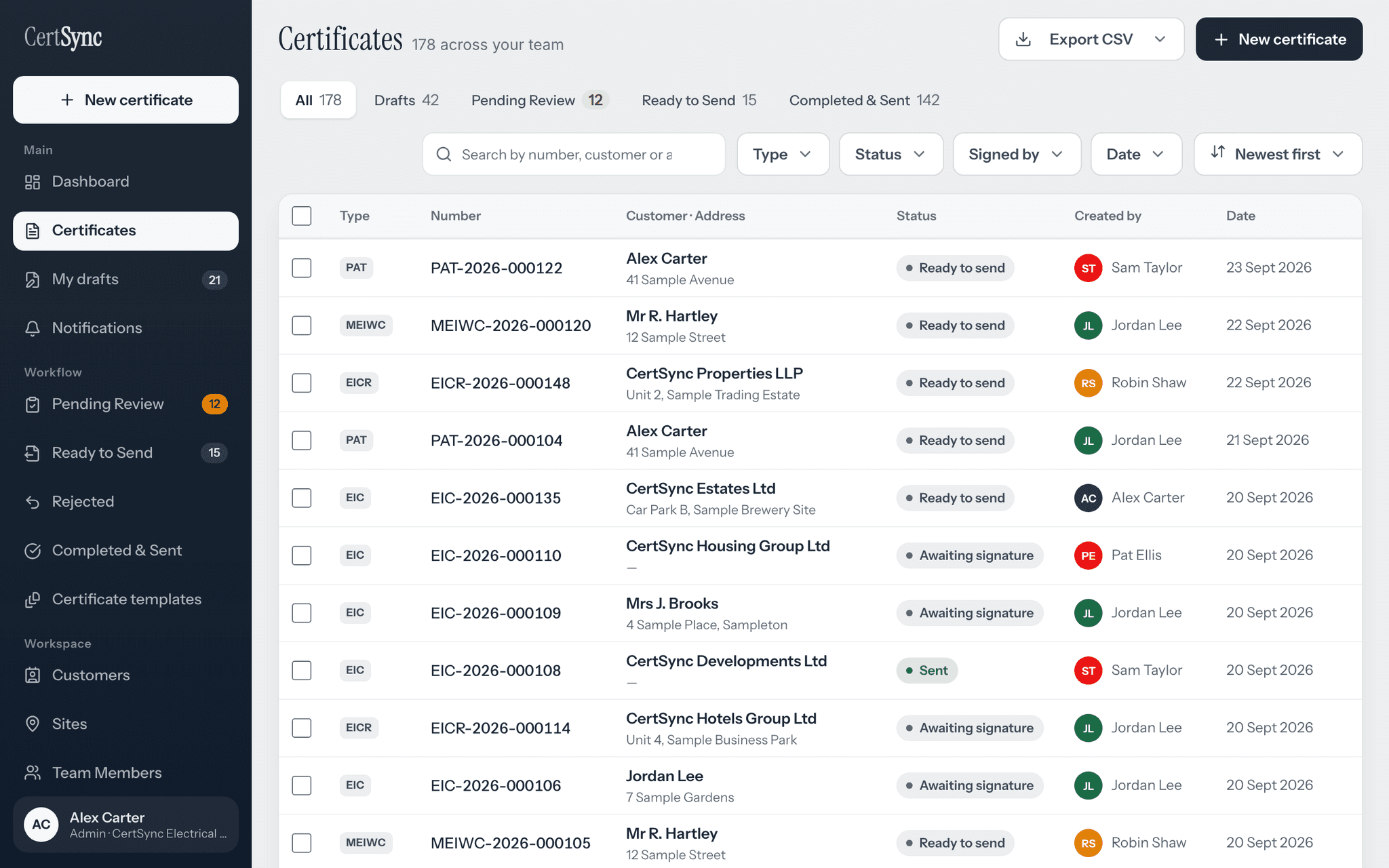Check the box for EIC-2026-000108

point(302,671)
